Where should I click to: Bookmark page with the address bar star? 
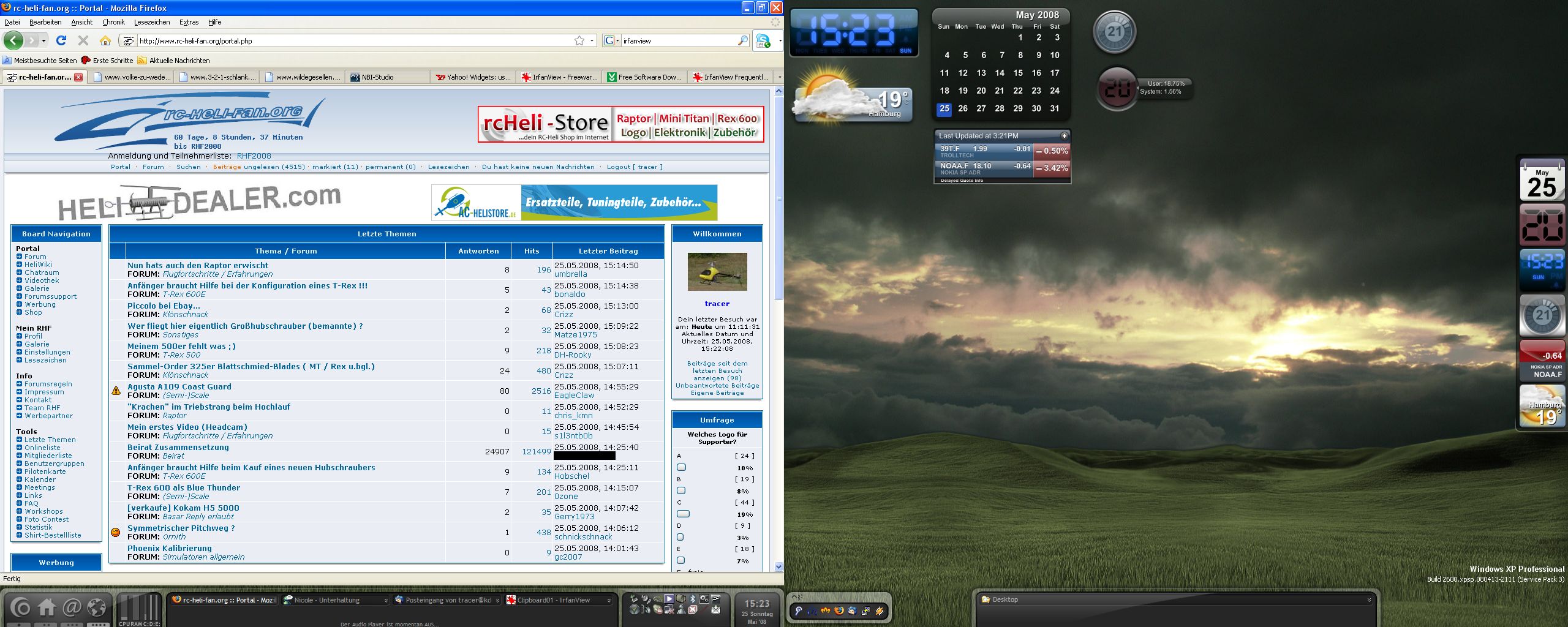579,40
